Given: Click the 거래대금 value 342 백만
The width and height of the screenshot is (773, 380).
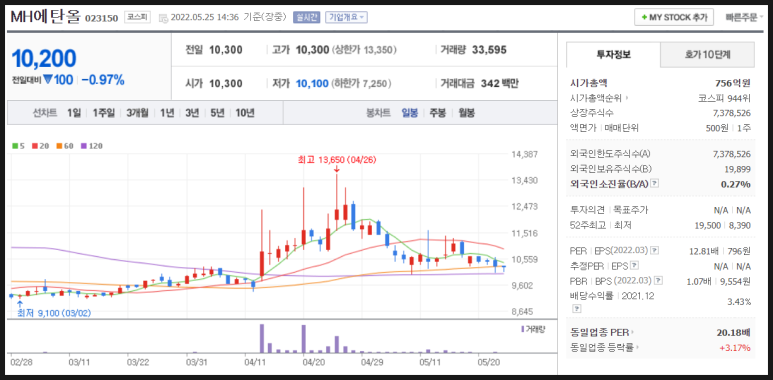Looking at the screenshot, I should 499,83.
